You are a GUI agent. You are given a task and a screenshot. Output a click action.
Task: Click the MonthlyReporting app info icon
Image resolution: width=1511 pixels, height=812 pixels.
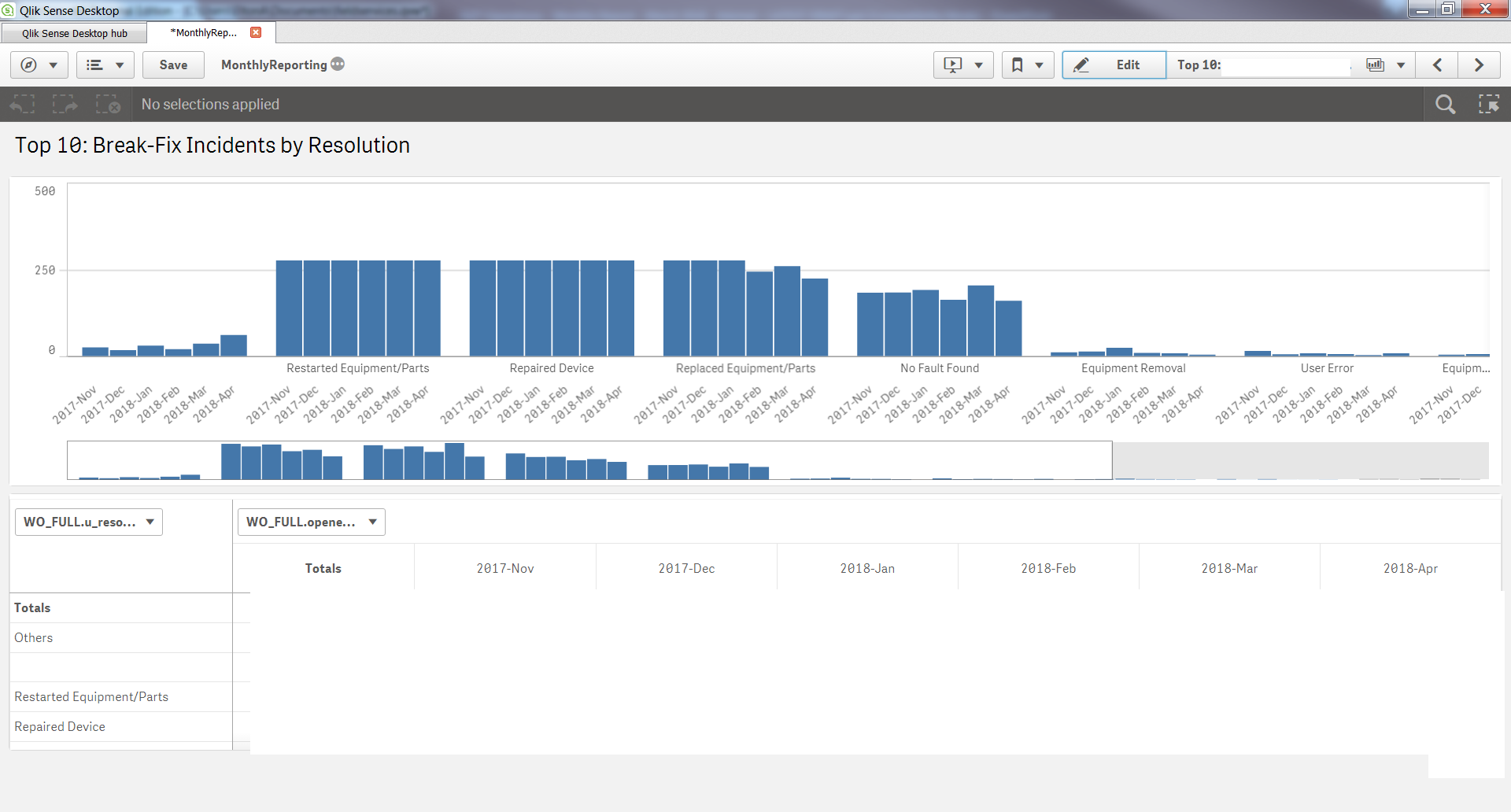click(x=338, y=65)
